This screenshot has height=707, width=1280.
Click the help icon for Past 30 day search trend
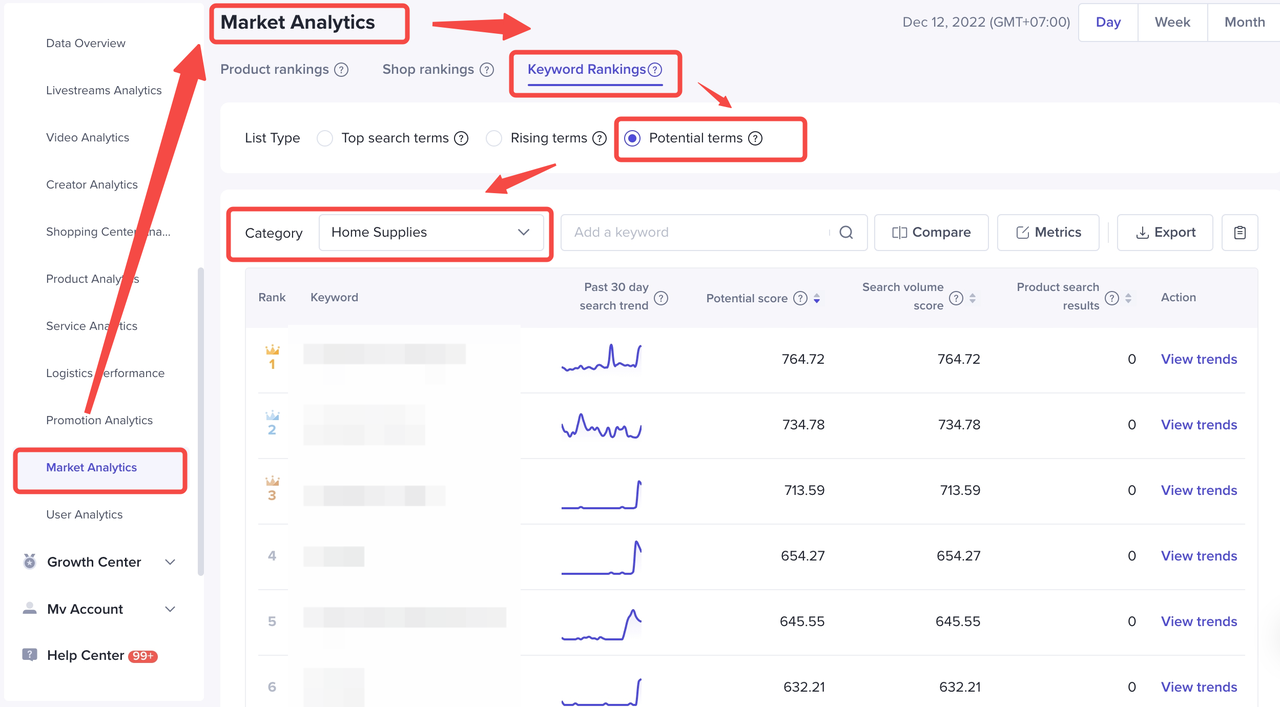point(661,298)
